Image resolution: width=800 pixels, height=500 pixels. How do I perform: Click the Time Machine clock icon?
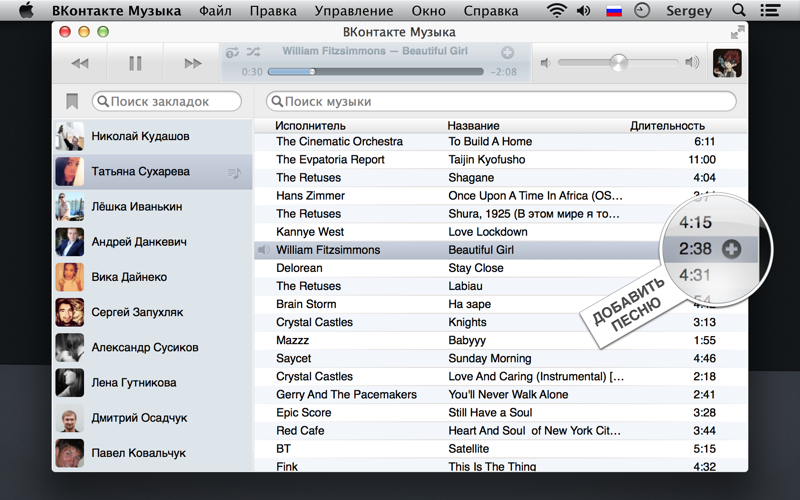pyautogui.click(x=642, y=10)
